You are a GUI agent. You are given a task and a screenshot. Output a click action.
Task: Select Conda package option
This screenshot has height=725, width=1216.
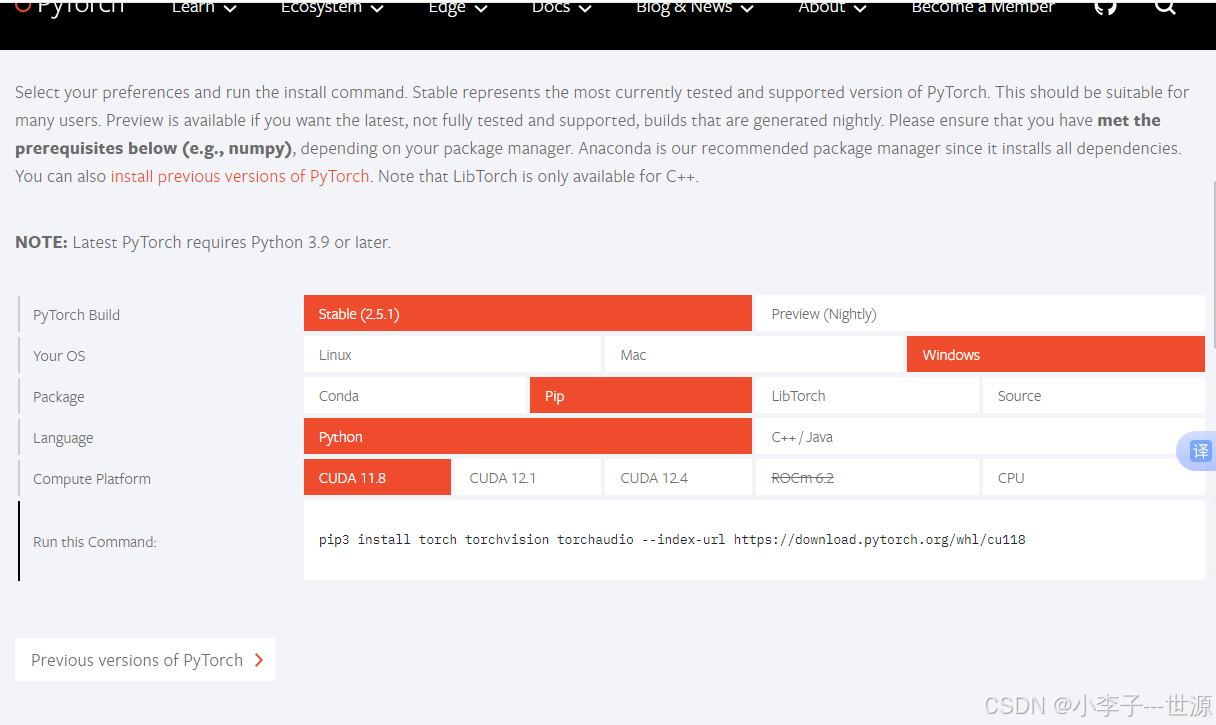click(x=415, y=395)
